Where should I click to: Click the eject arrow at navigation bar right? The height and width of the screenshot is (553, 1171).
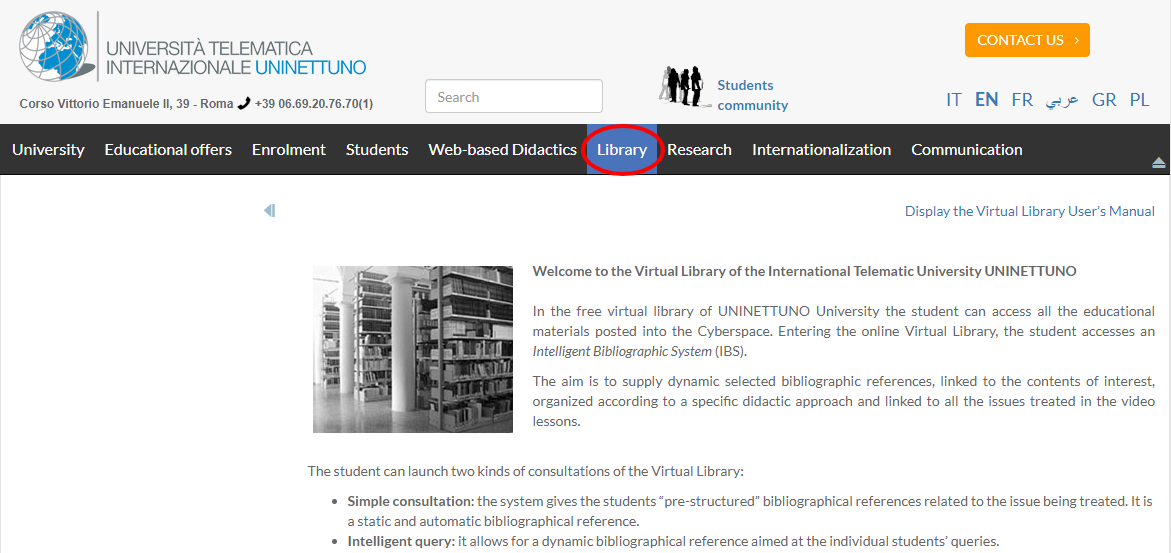pos(1159,162)
